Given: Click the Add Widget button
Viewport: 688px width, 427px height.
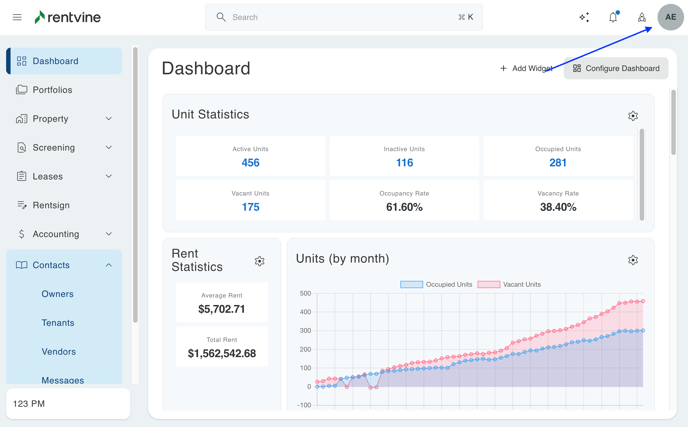Looking at the screenshot, I should click(526, 68).
